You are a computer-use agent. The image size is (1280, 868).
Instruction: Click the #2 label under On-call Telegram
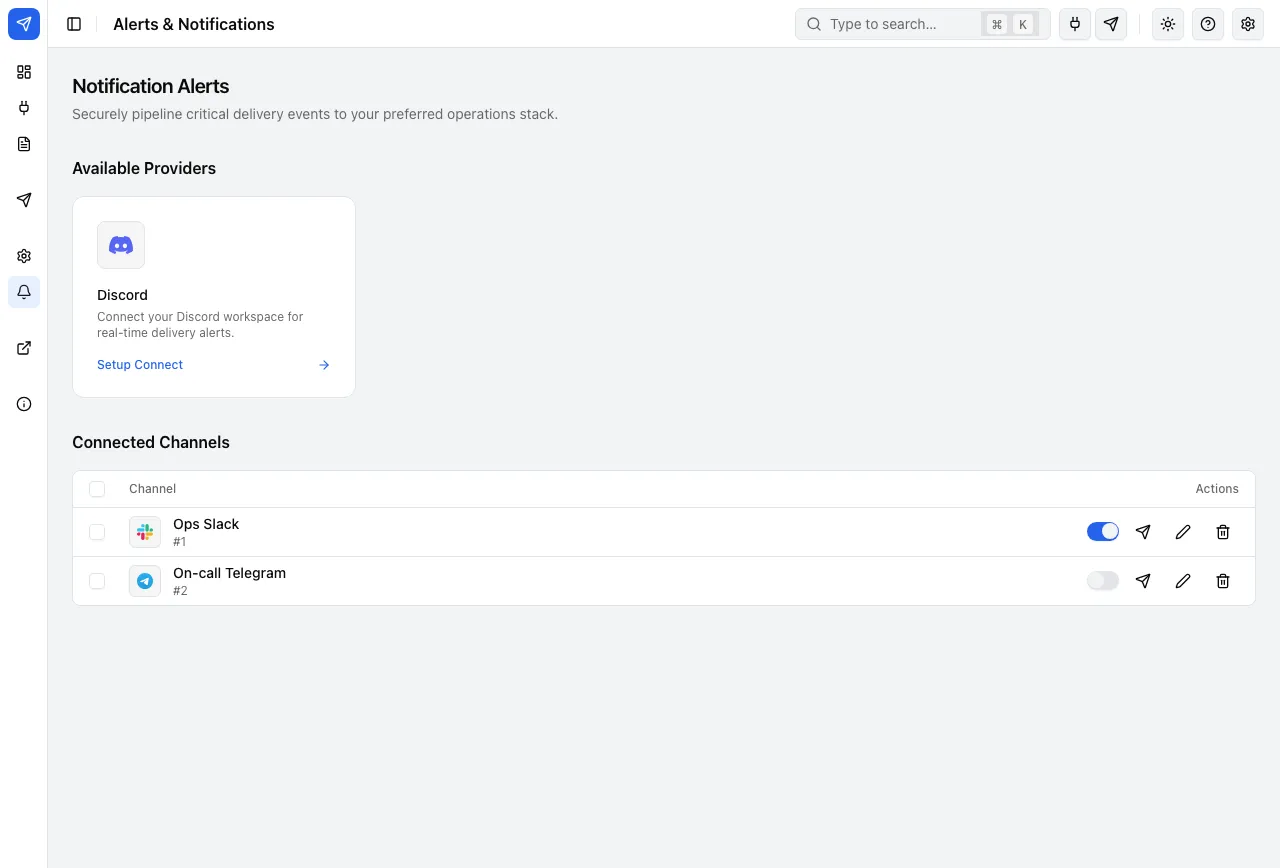pyautogui.click(x=180, y=591)
